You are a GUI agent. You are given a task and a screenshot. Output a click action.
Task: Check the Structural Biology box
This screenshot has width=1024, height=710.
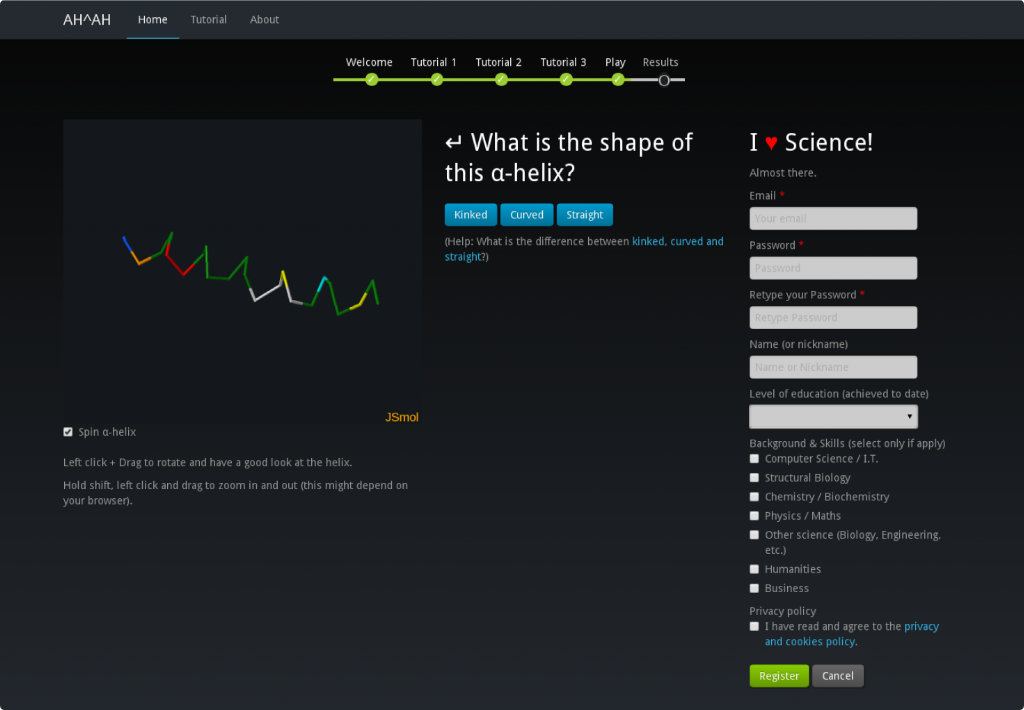(x=754, y=477)
